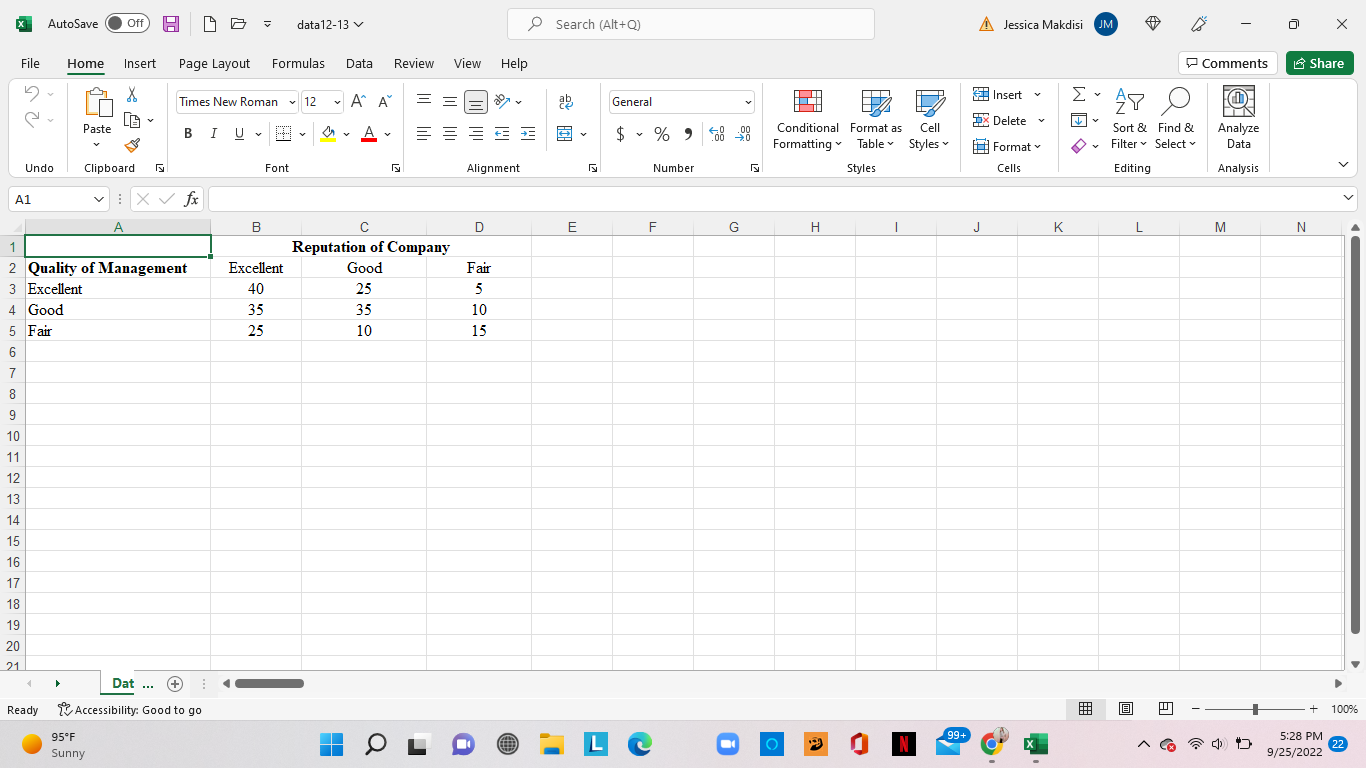Viewport: 1366px width, 768px height.
Task: Click Increase Decimal icon
Action: (716, 134)
